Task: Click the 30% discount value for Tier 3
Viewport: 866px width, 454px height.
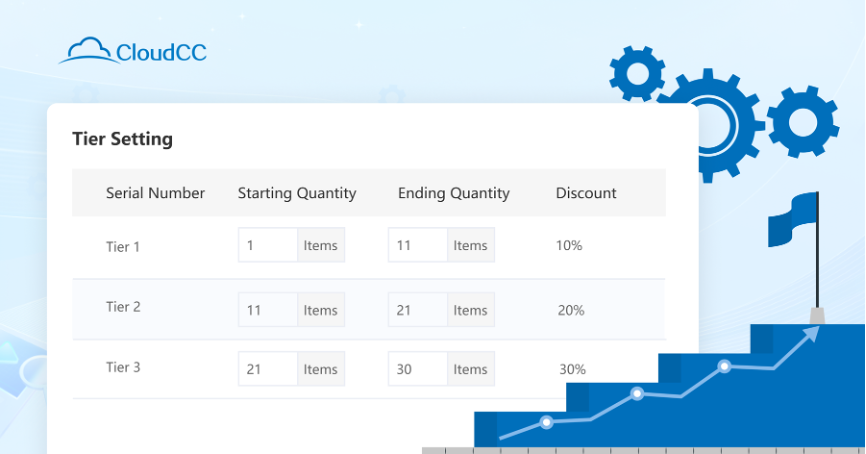Action: (572, 369)
